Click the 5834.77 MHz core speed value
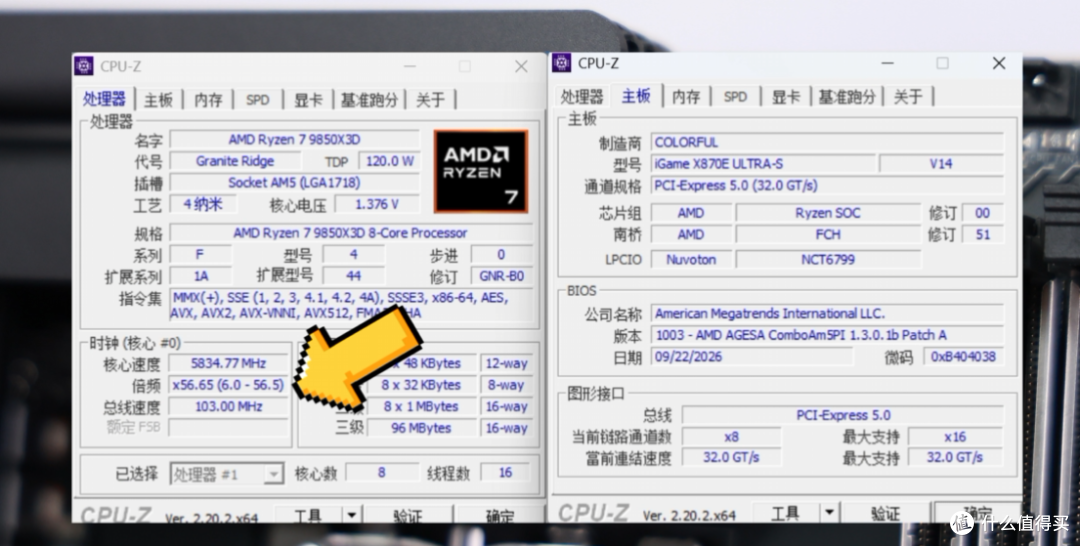 click(229, 363)
